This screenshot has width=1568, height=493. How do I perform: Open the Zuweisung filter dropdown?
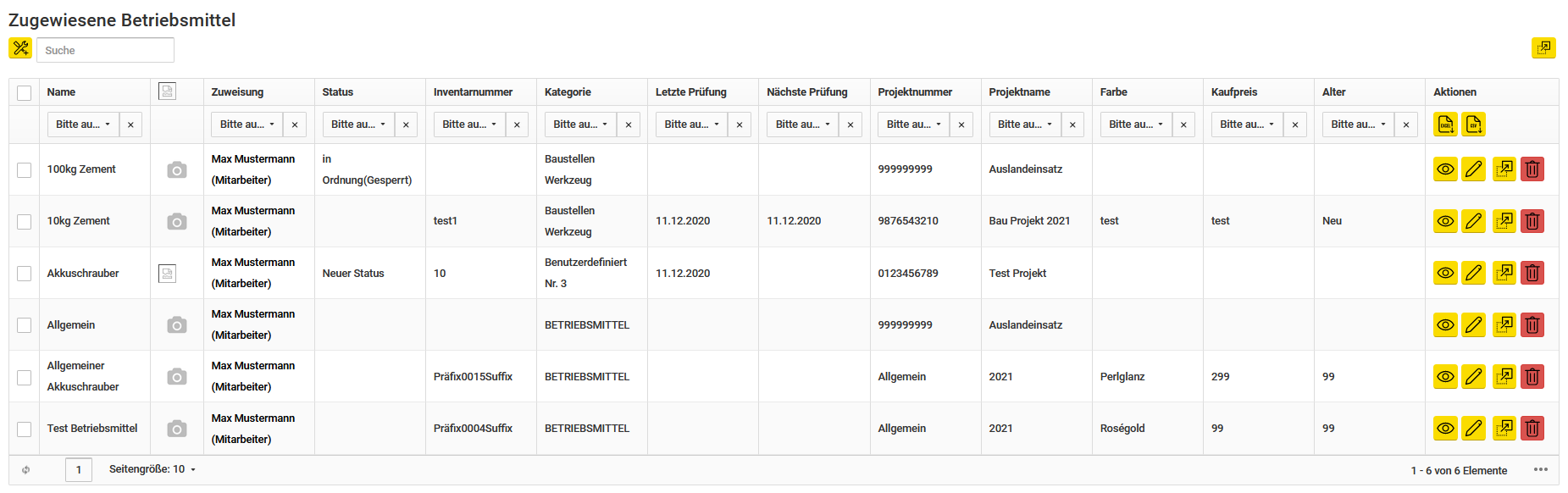[x=247, y=125]
